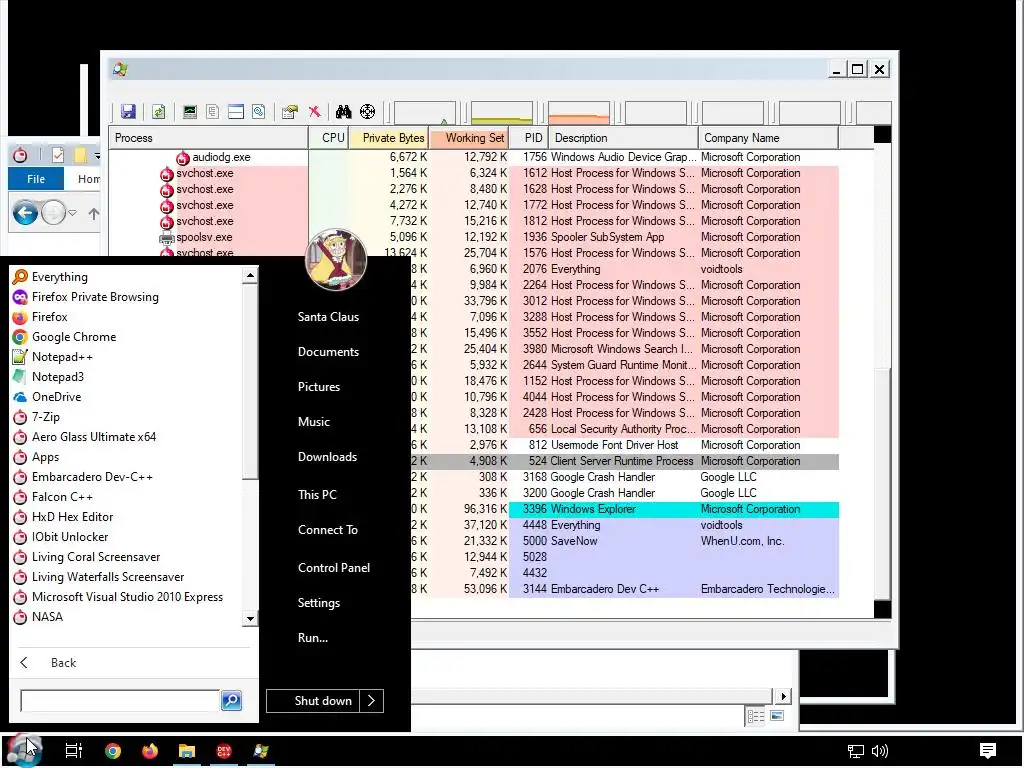1024x768 pixels.
Task: Open Pictures from the start menu
Action: pos(319,387)
